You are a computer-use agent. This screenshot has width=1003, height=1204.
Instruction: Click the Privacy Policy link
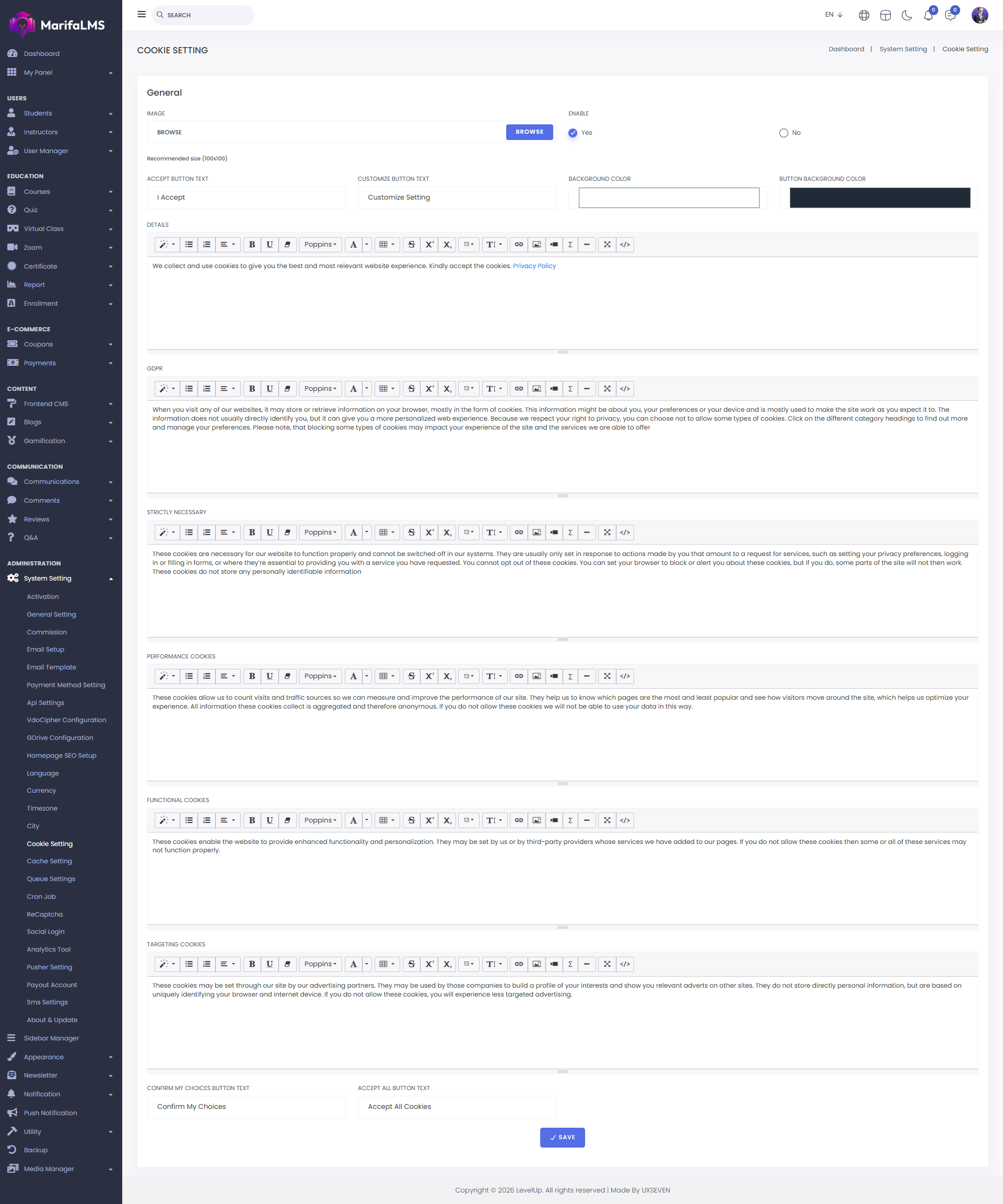coord(534,266)
